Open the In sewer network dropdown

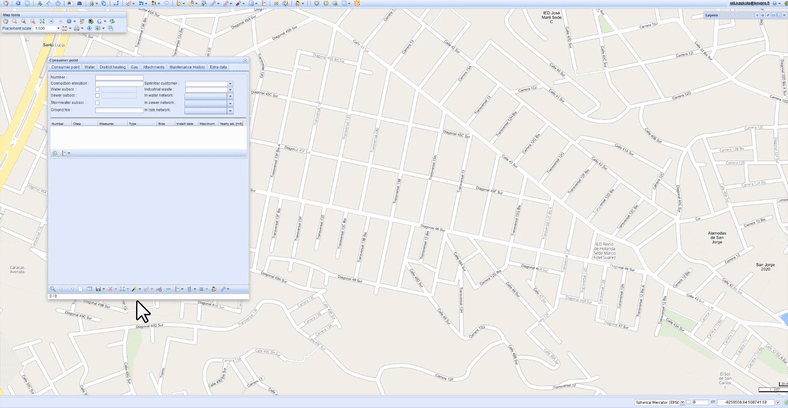[x=230, y=104]
